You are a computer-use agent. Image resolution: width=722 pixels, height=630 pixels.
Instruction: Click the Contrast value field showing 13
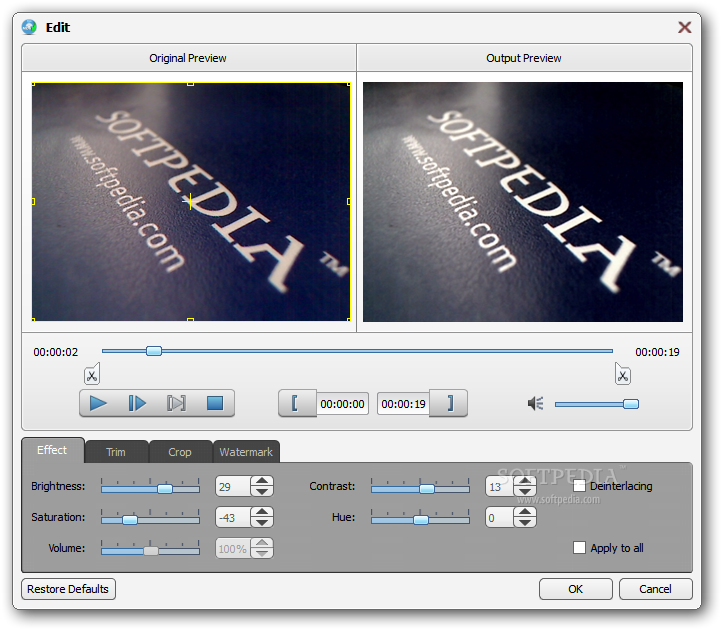tap(500, 486)
